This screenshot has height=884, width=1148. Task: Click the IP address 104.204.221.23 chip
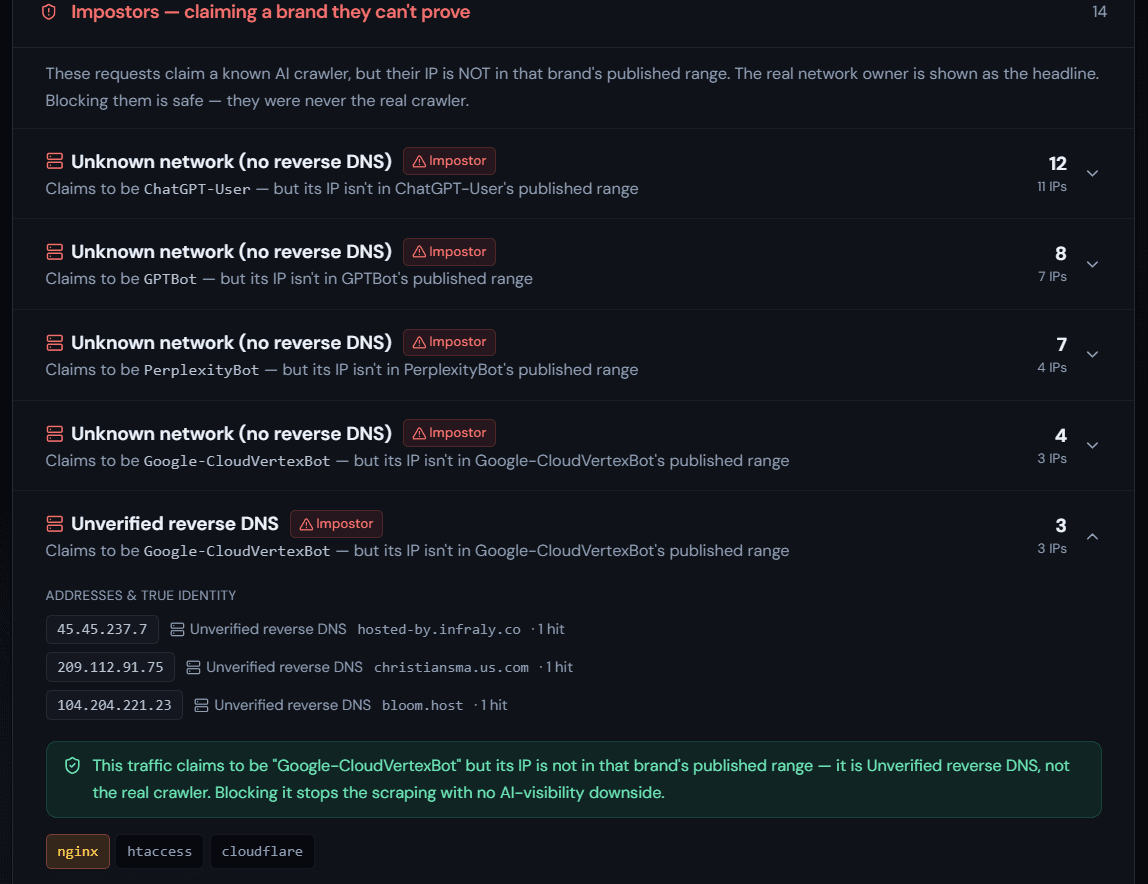point(114,705)
